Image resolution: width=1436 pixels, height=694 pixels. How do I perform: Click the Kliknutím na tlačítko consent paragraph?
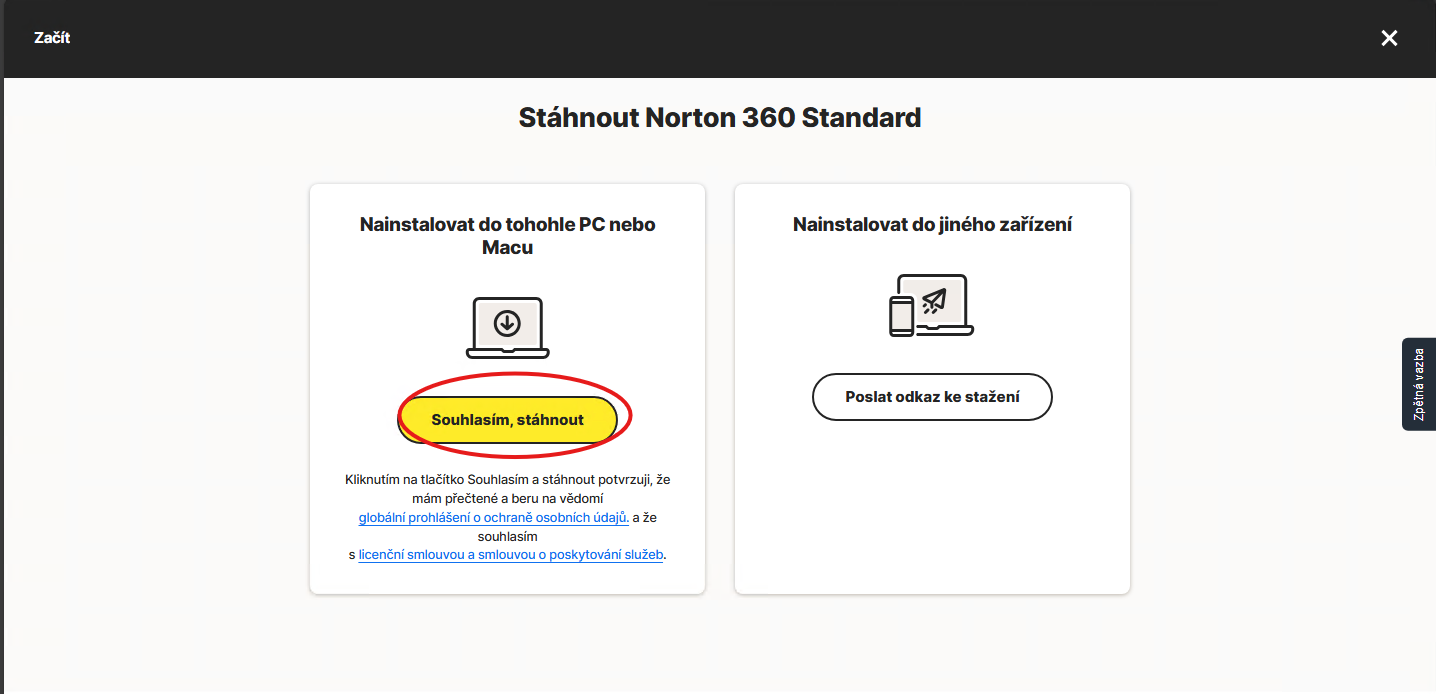click(x=507, y=517)
